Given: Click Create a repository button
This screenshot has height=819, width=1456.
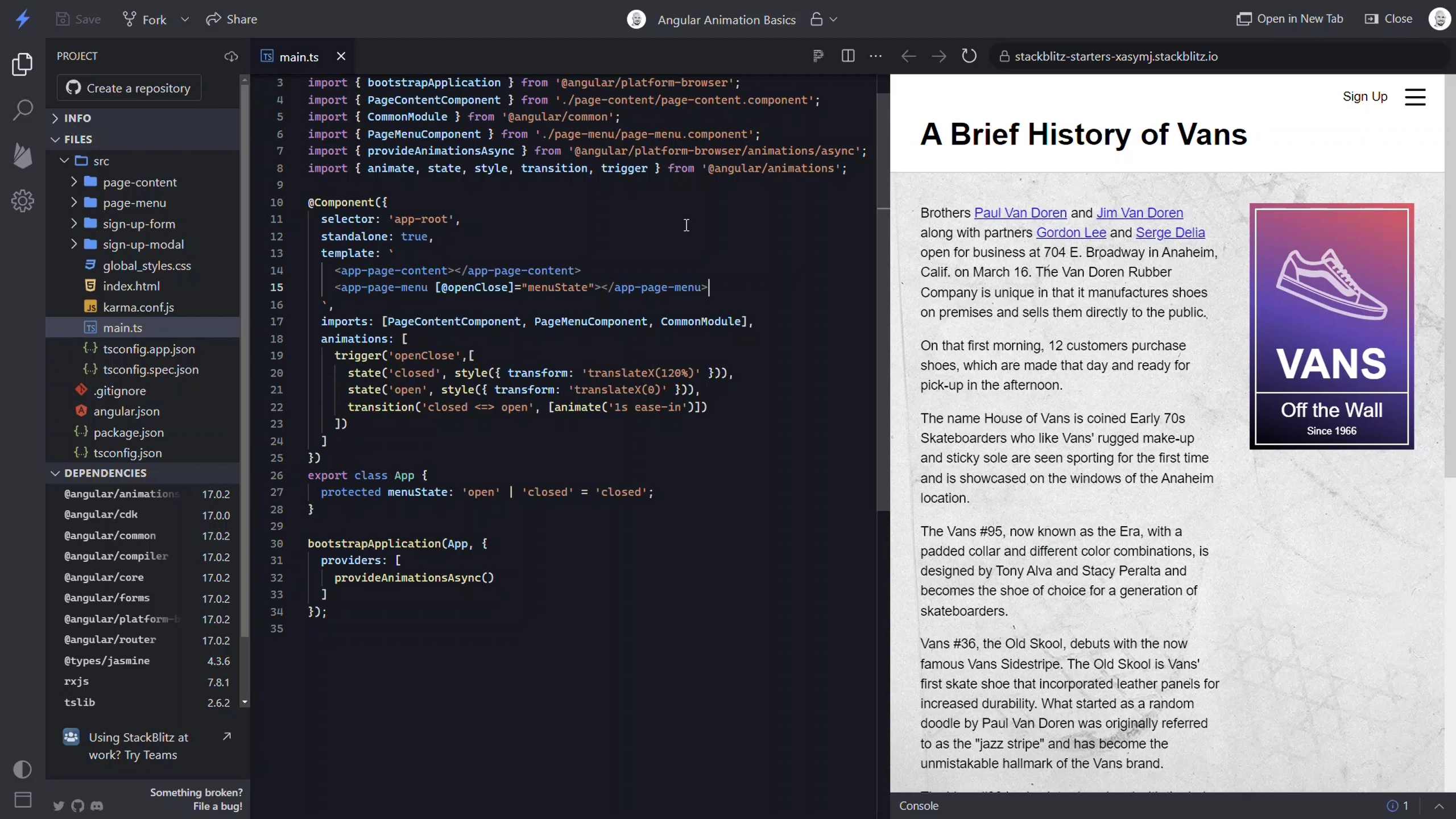Looking at the screenshot, I should 129,88.
